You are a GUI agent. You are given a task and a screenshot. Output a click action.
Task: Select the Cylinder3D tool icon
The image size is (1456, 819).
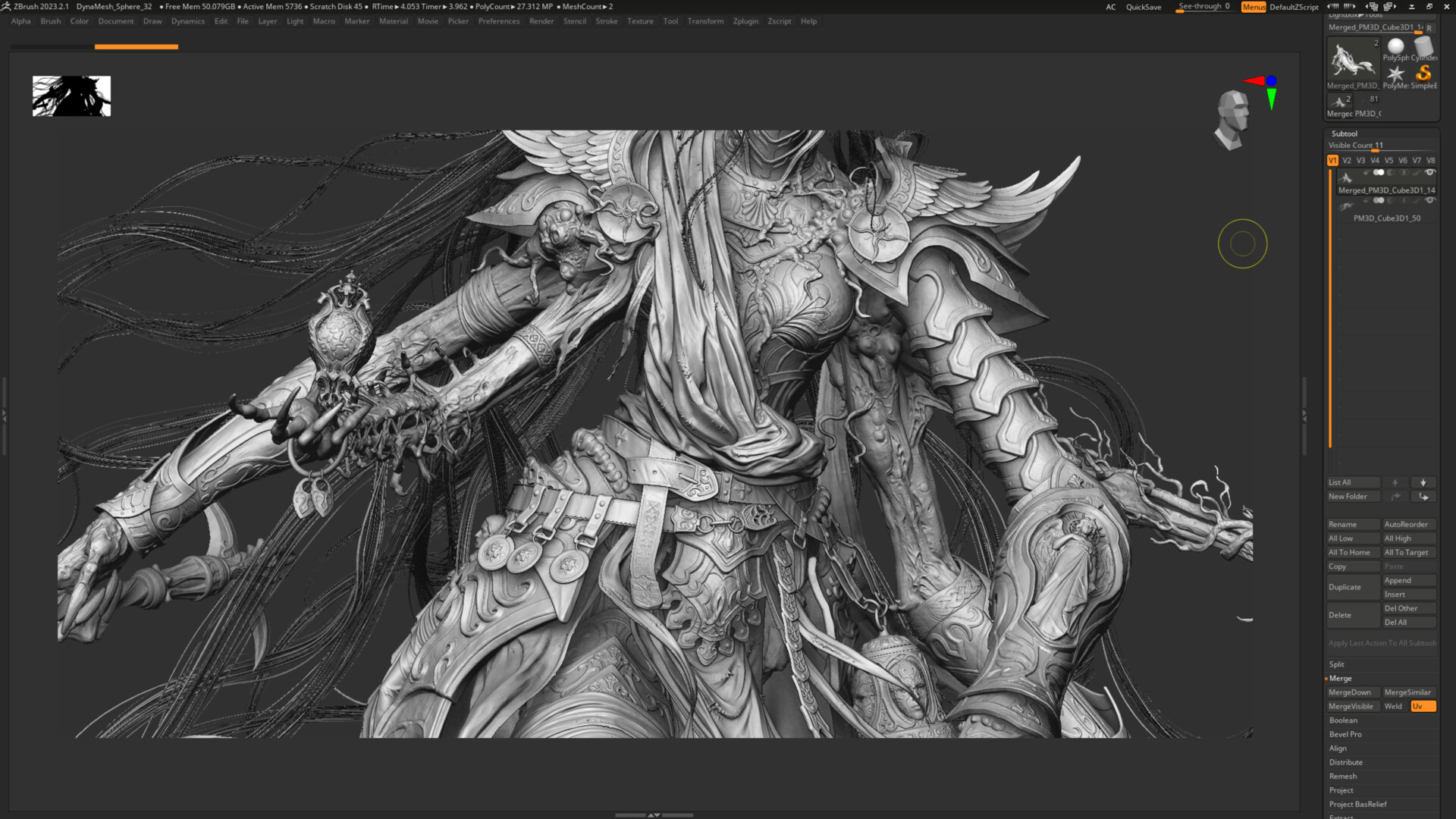(1423, 47)
